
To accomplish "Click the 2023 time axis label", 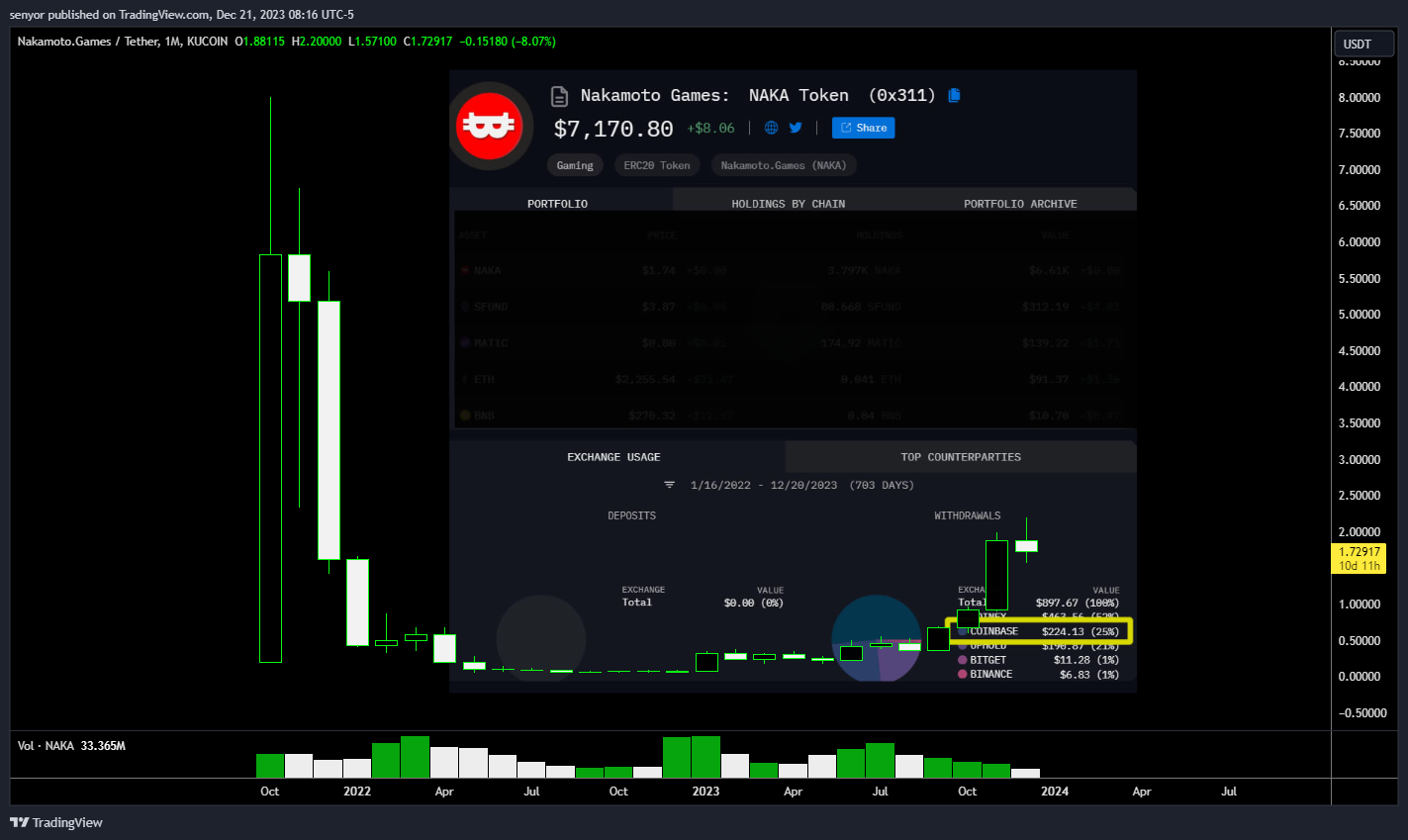I will 705,791.
